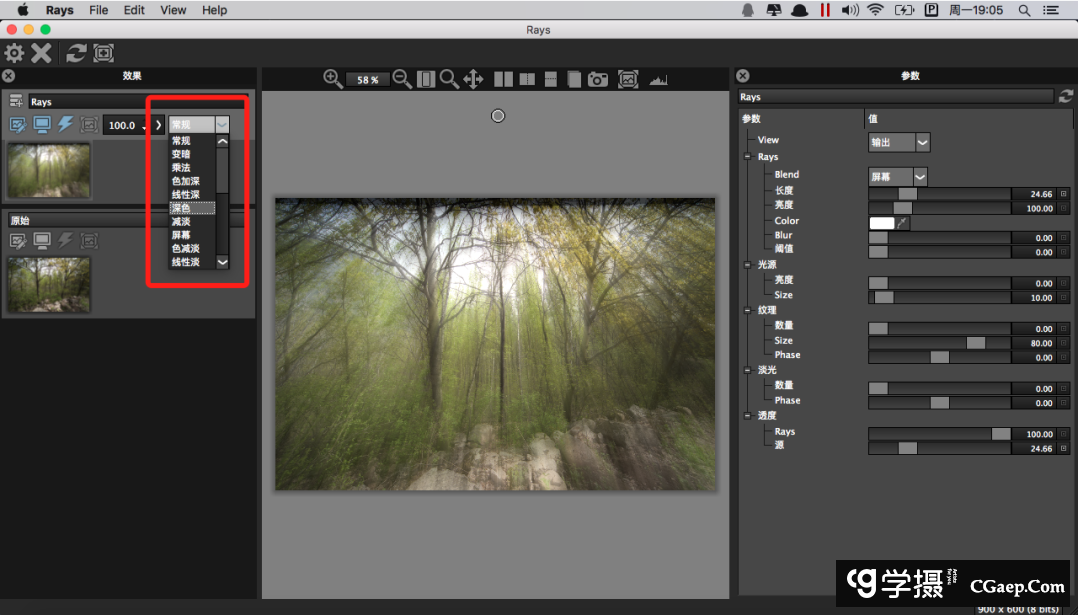Click the arrow beside 100.0 value

coord(157,125)
